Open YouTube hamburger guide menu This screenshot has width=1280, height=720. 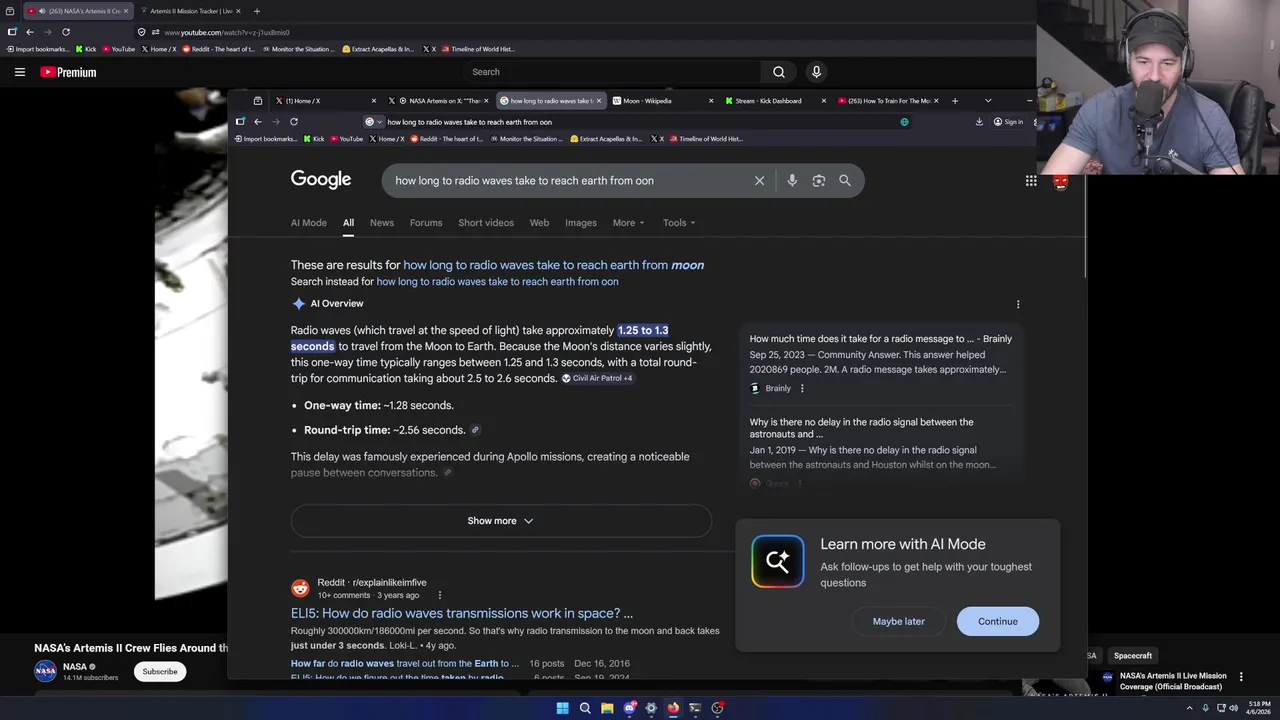pos(19,72)
